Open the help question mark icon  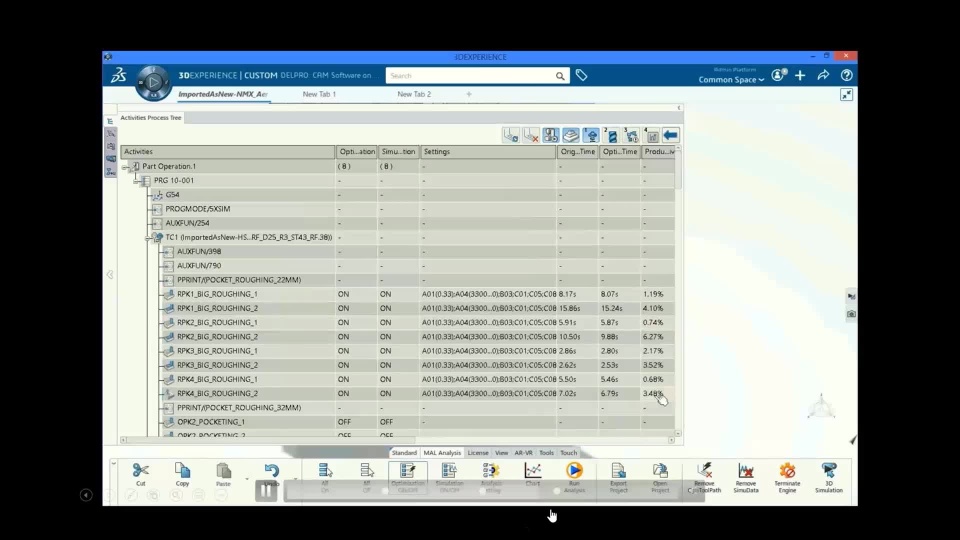click(x=846, y=75)
